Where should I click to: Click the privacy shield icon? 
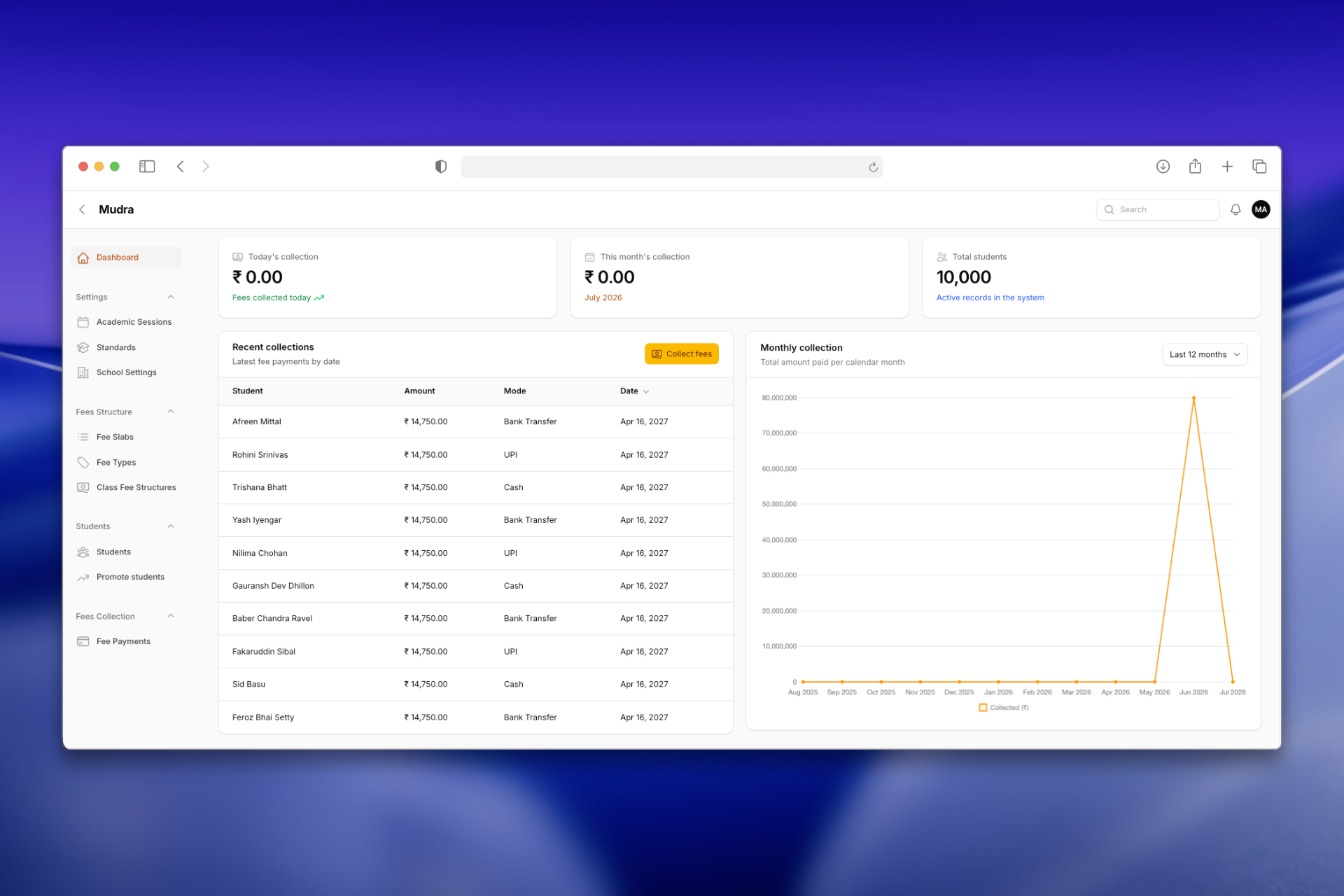[x=441, y=167]
